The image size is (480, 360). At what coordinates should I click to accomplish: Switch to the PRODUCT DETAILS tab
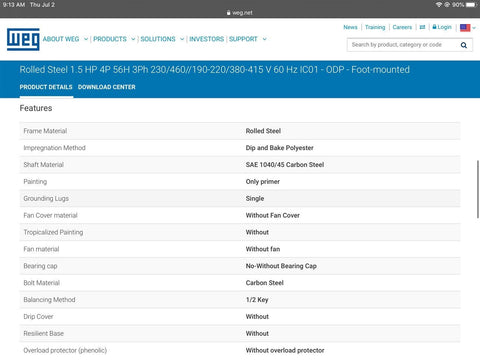(x=46, y=87)
